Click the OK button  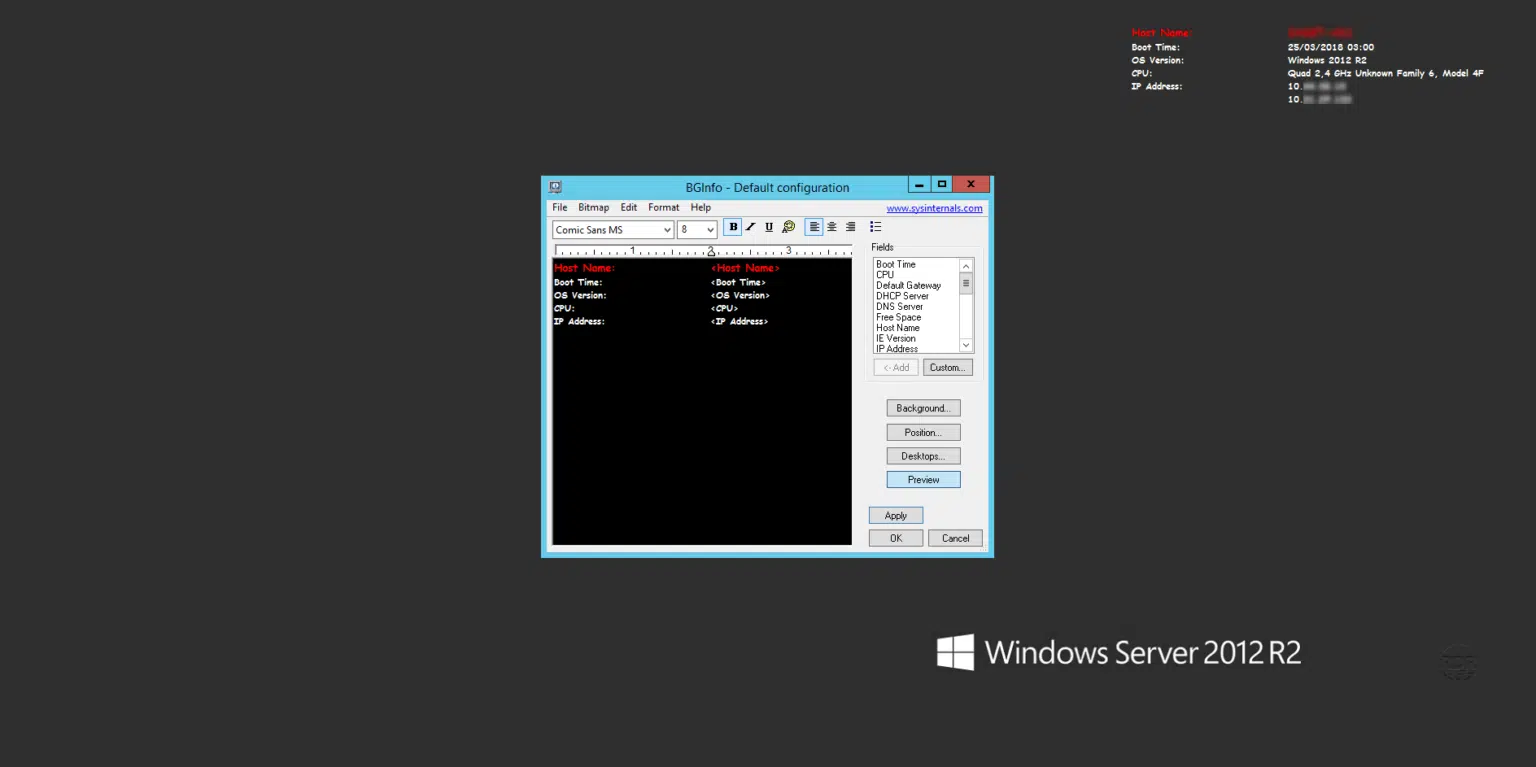(x=896, y=538)
